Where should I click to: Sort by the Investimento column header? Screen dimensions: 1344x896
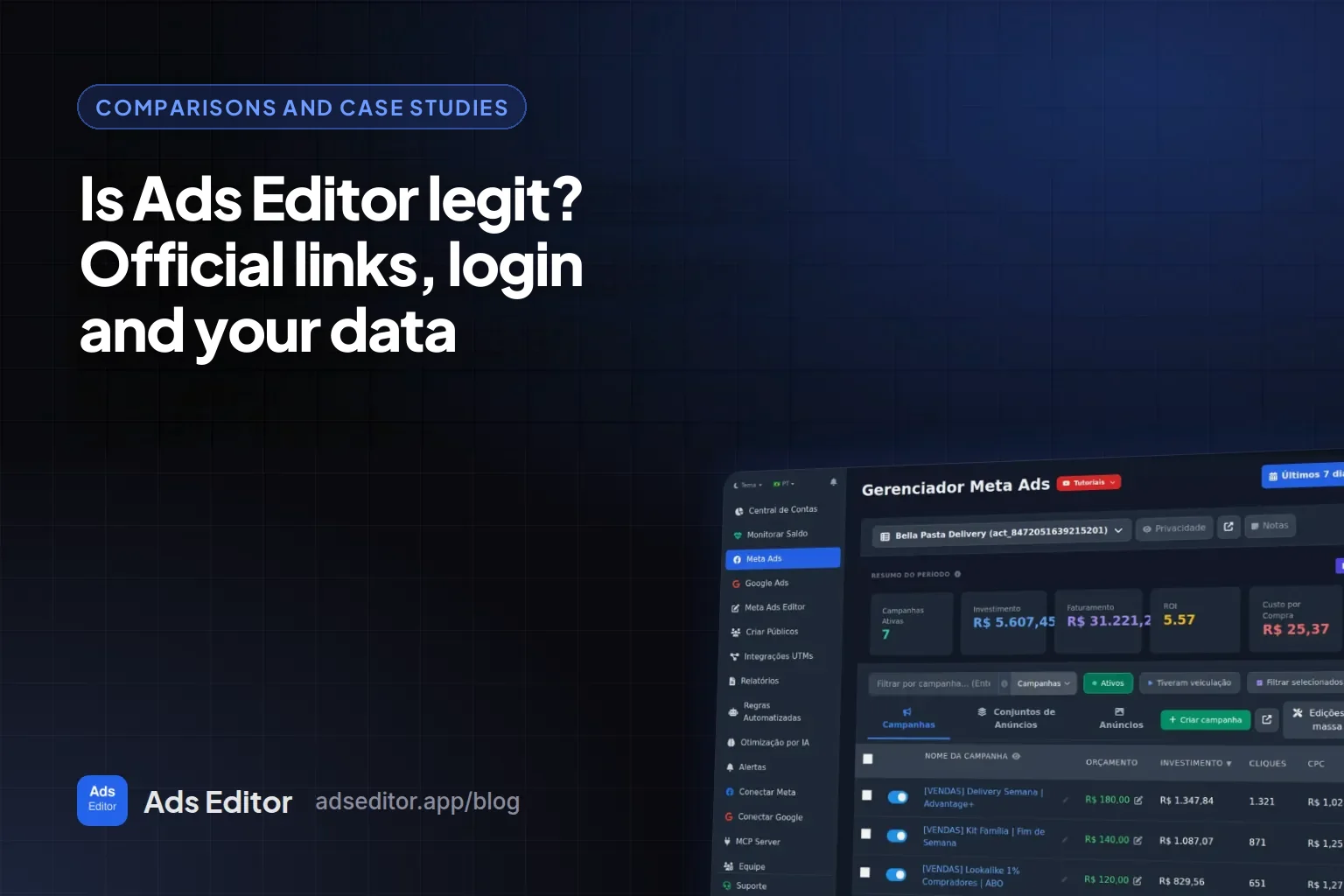(1195, 763)
